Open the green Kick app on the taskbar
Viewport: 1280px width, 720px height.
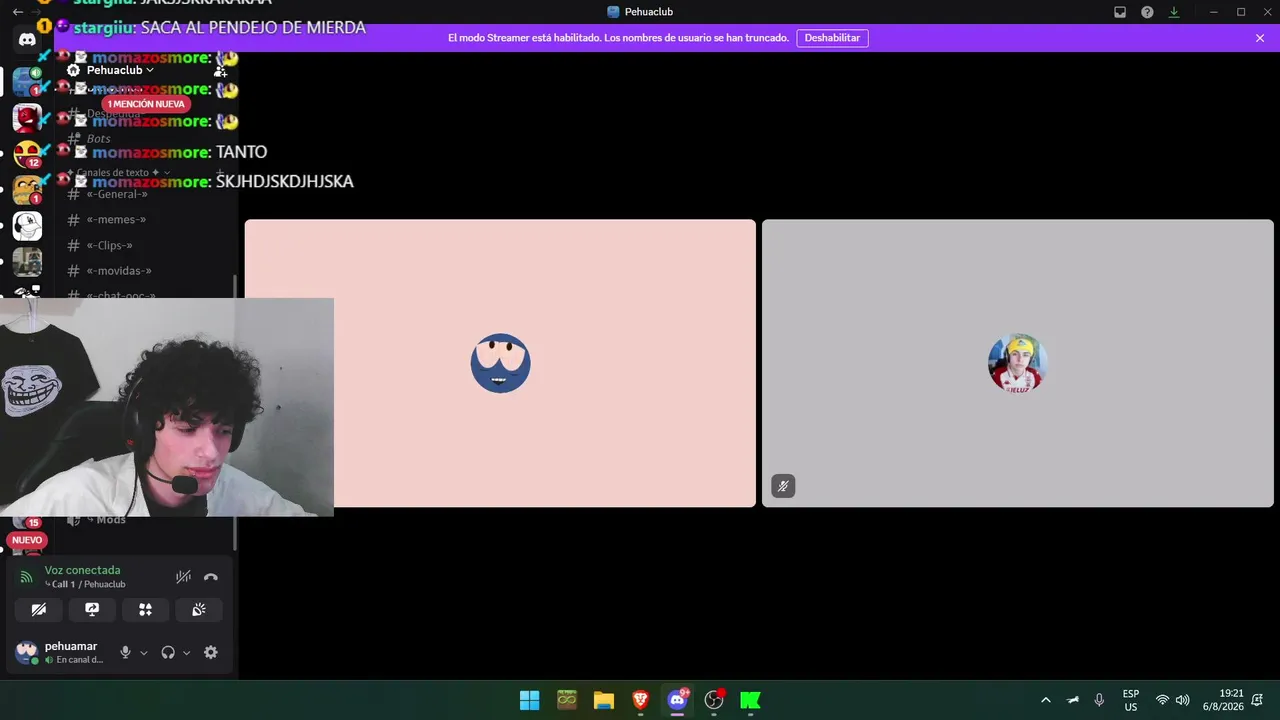750,700
